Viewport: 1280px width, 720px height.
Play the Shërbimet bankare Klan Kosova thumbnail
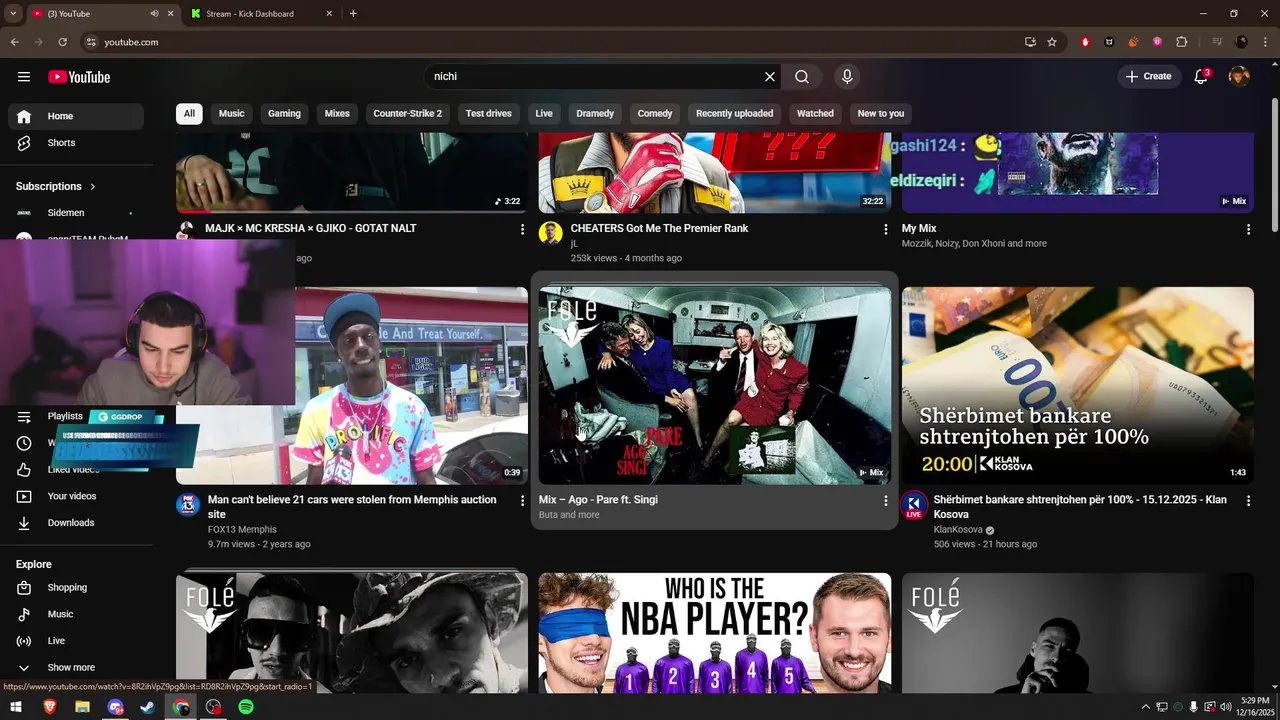click(1078, 386)
